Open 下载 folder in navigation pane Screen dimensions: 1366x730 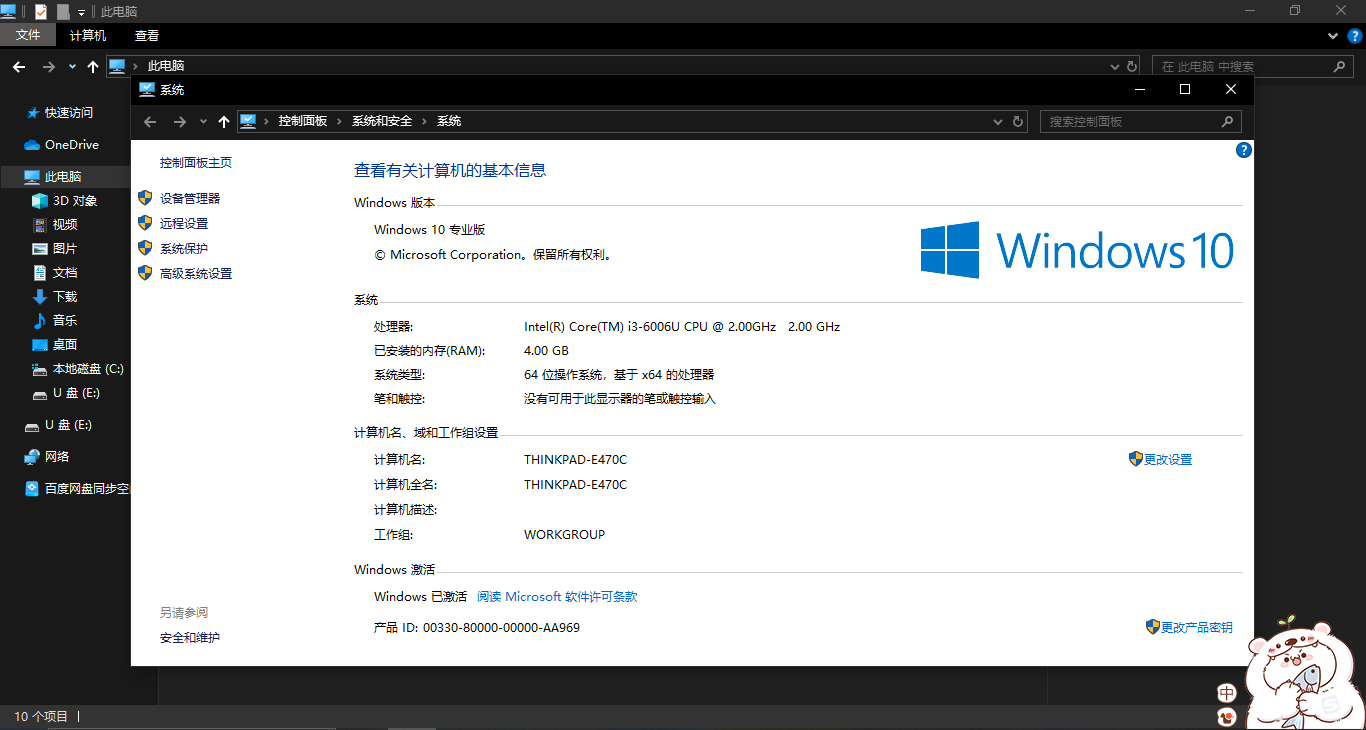pyautogui.click(x=55, y=297)
